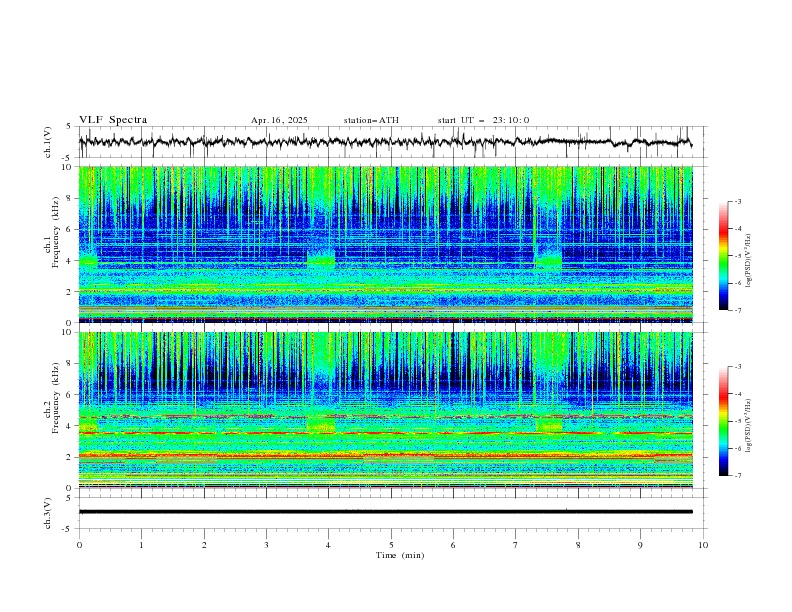Click the time axis tick label '0'

pos(79,545)
